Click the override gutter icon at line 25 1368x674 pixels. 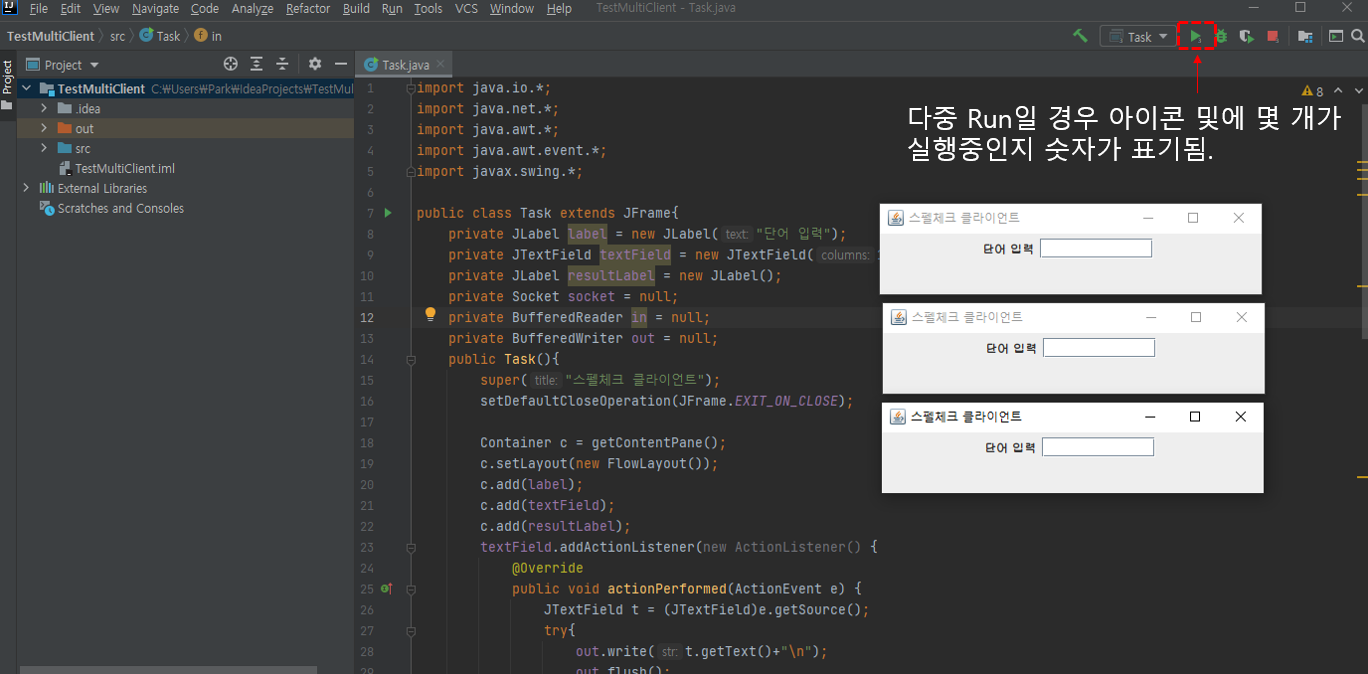386,589
